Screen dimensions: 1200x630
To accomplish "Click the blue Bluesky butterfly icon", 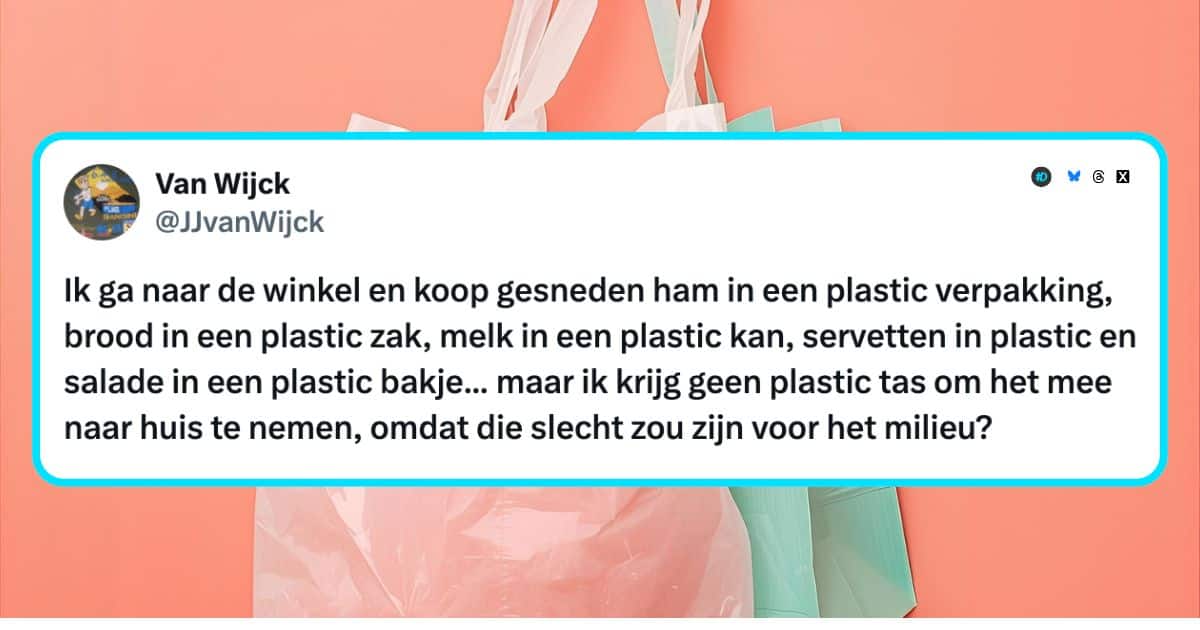I will tap(1074, 177).
